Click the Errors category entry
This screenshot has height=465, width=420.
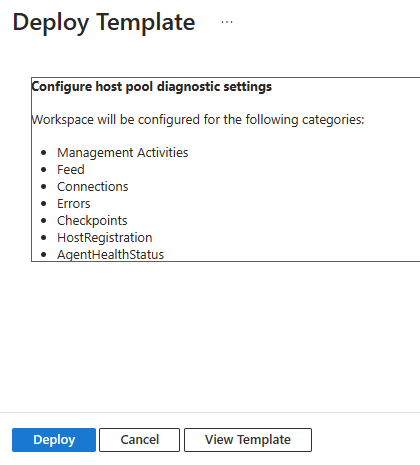(x=74, y=204)
